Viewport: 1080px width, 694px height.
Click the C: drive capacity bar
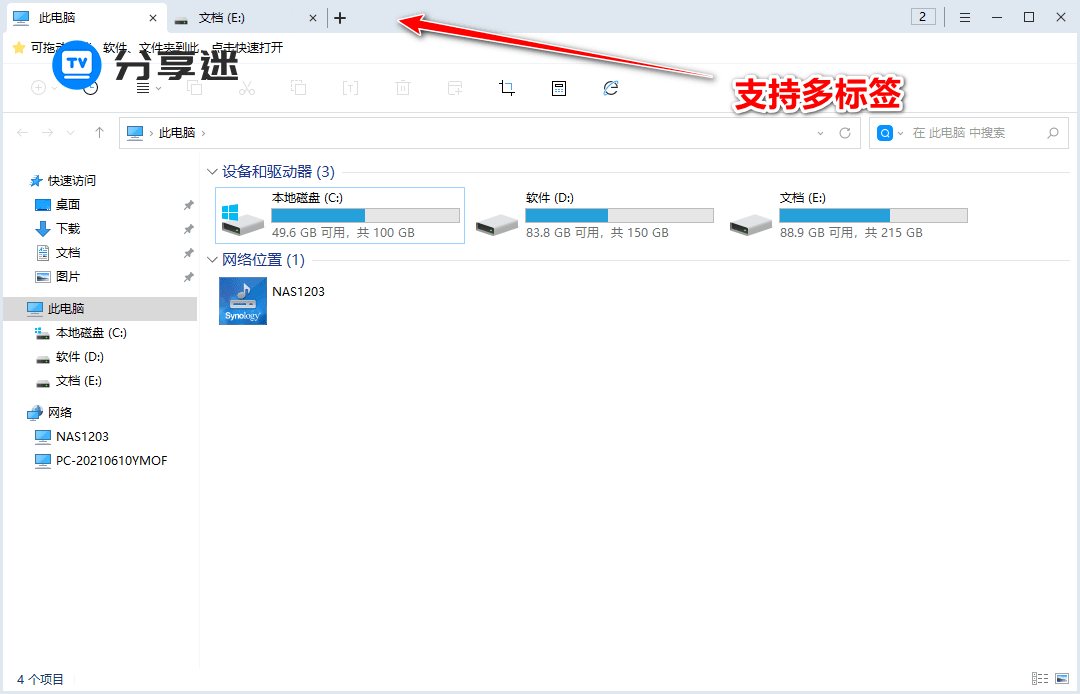(x=364, y=215)
